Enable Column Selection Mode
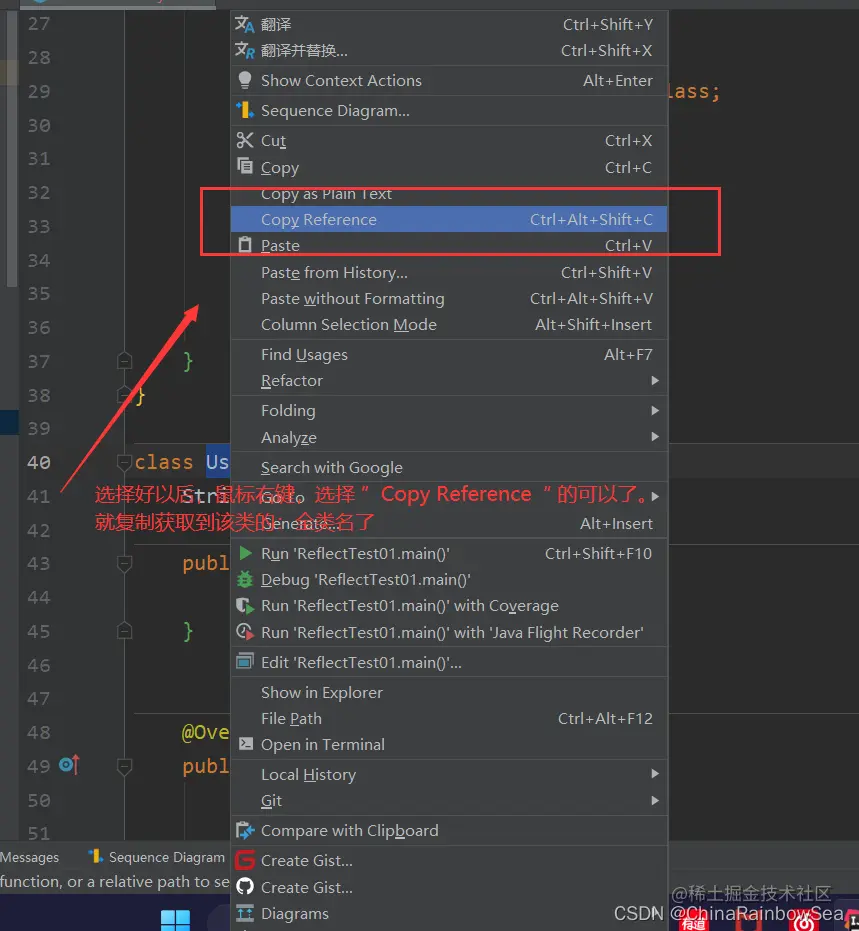 449,325
